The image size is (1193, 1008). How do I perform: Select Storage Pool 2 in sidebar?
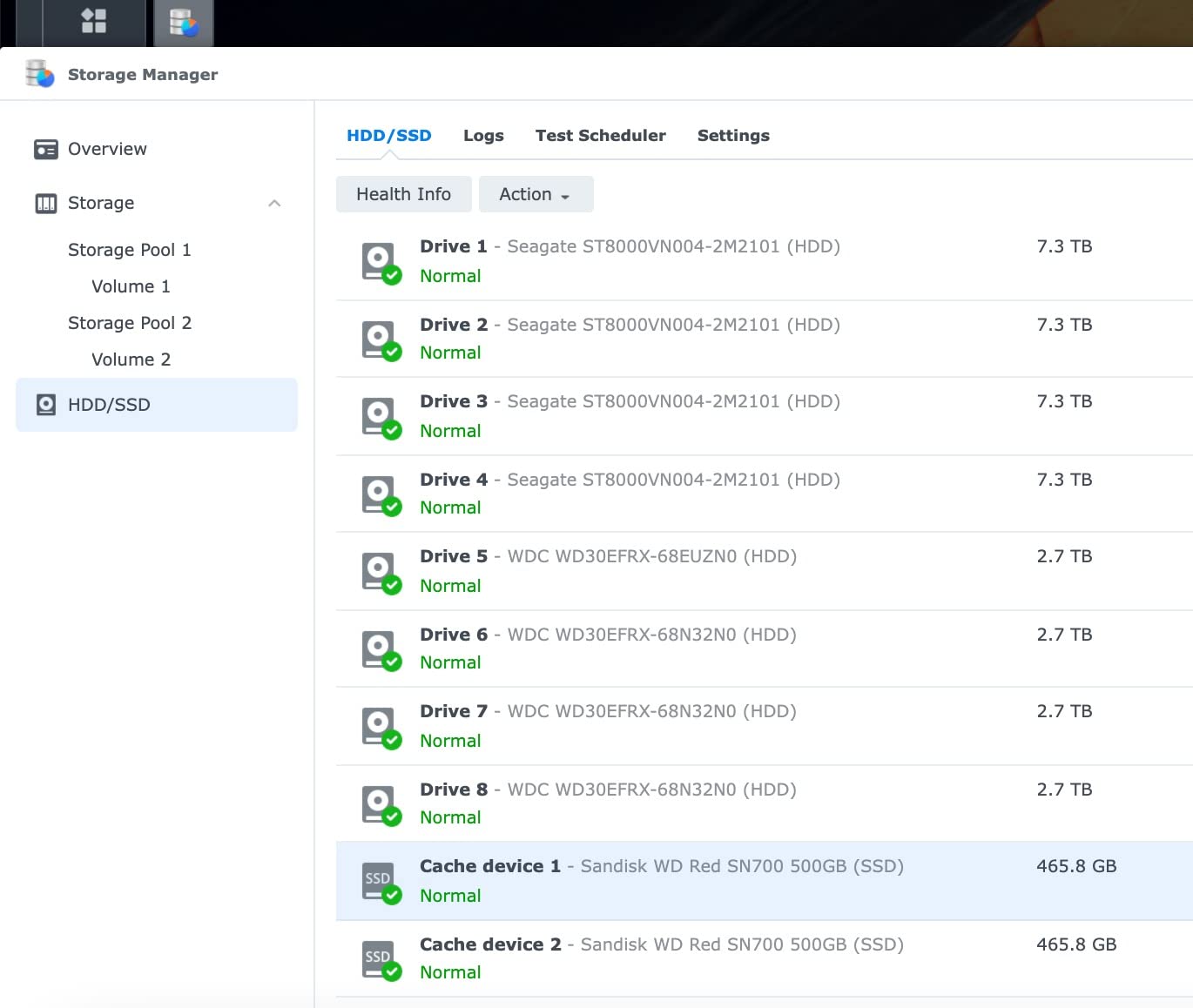click(x=129, y=323)
